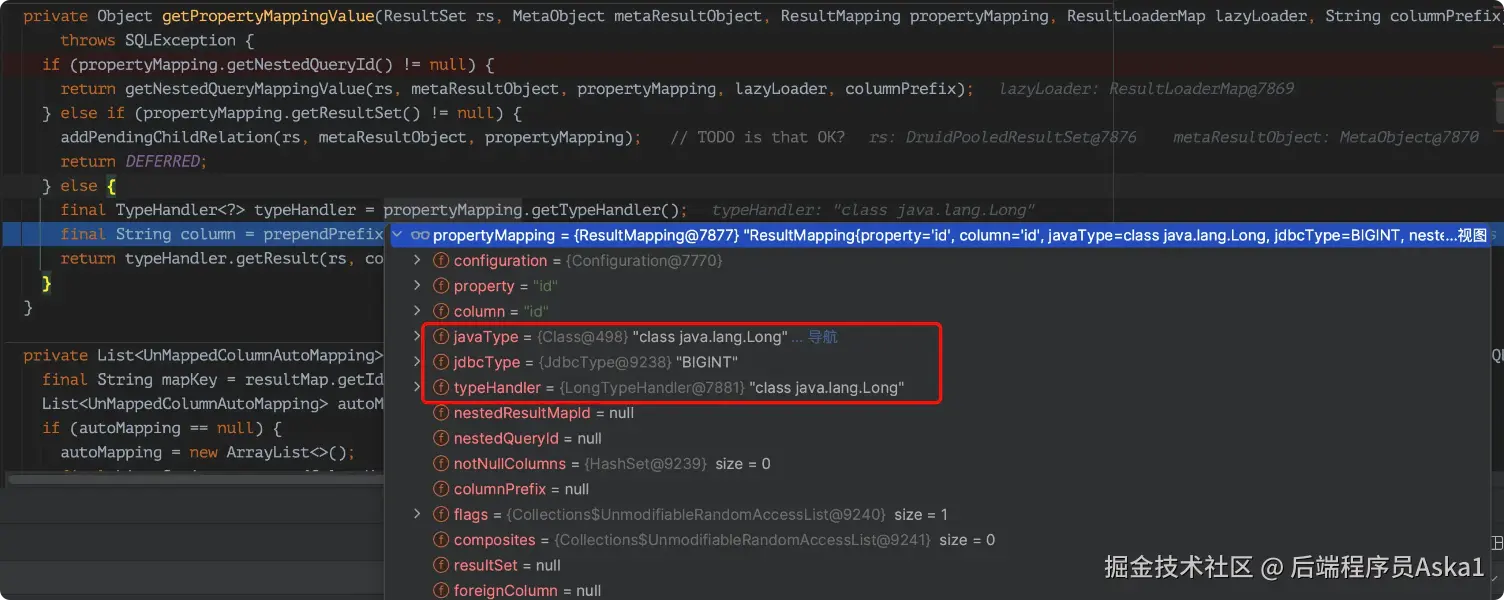Click the "BIGINT" jdbcType value

[x=708, y=362]
